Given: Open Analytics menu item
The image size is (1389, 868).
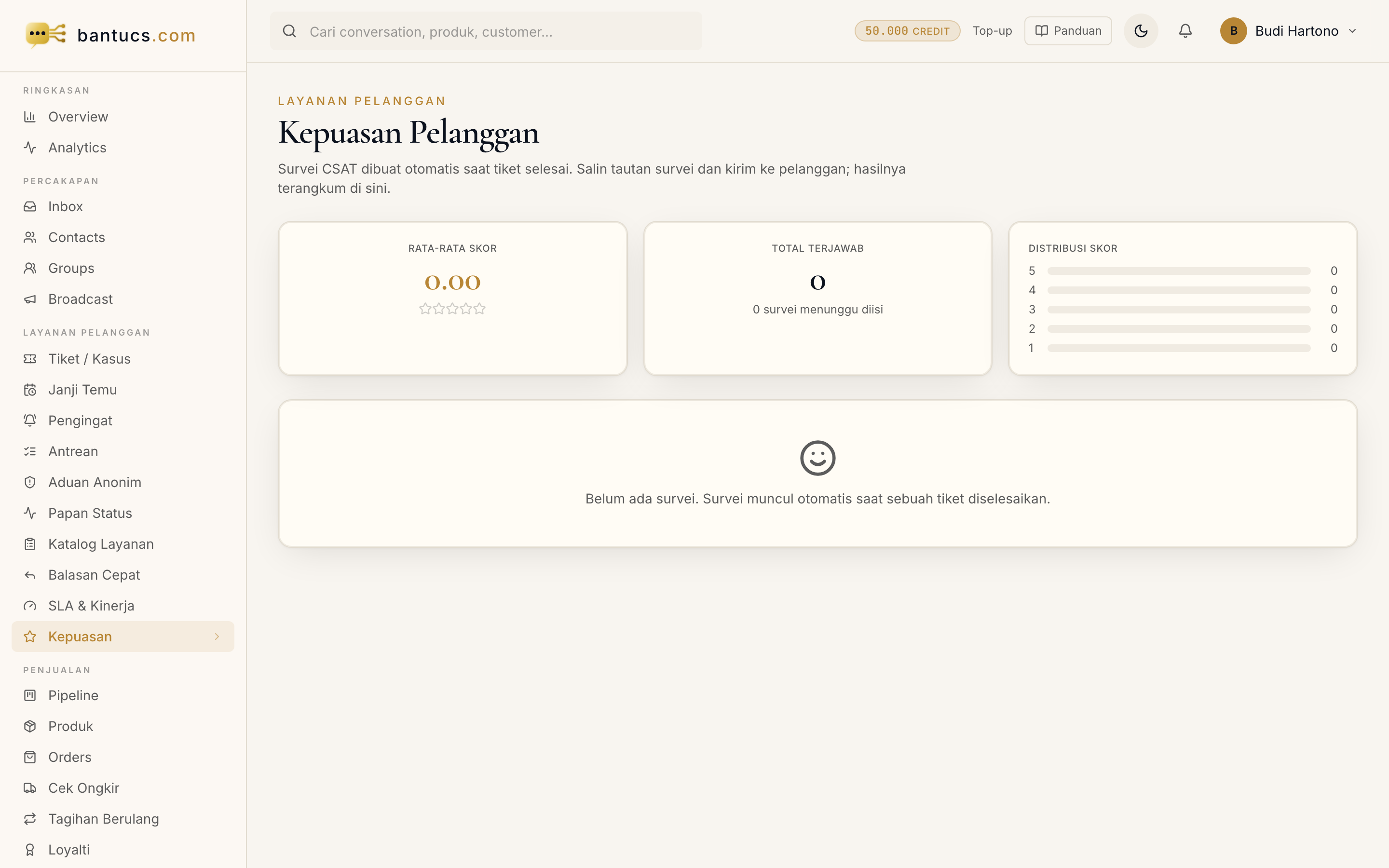Looking at the screenshot, I should [x=123, y=148].
